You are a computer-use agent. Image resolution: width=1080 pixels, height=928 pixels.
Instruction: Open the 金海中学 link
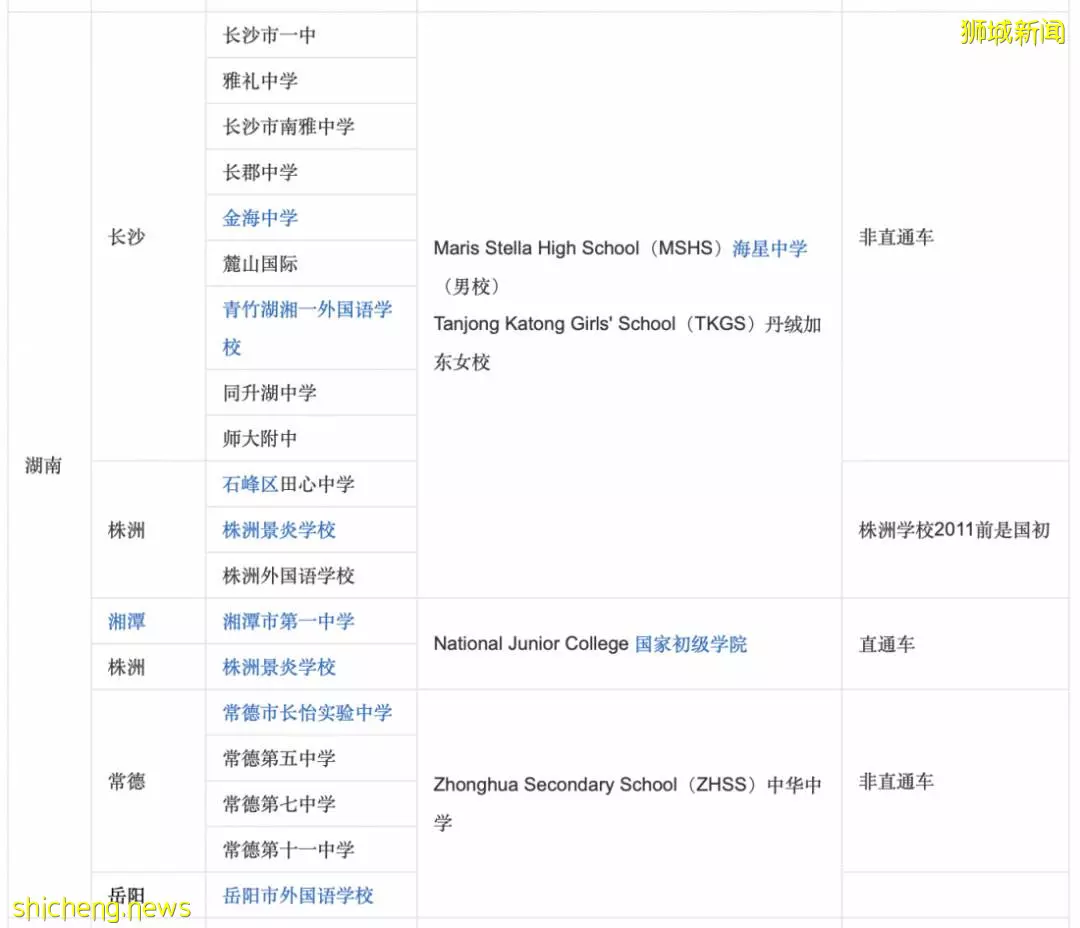(x=260, y=218)
